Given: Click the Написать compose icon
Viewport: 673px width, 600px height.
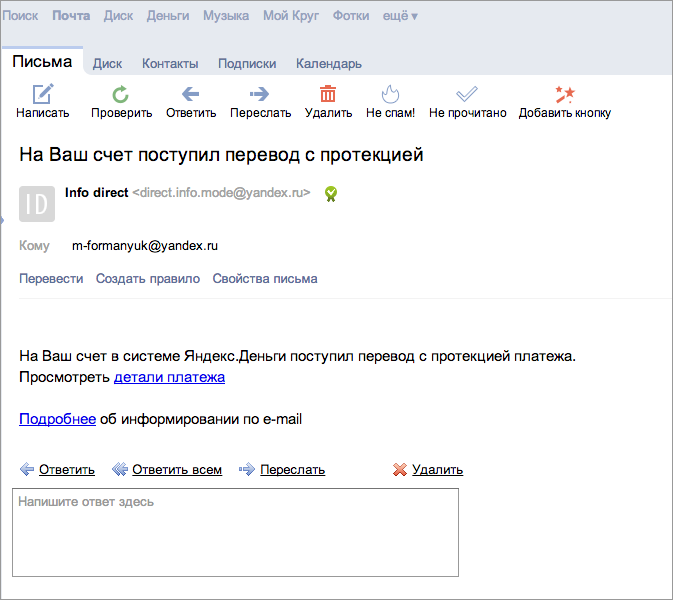Looking at the screenshot, I should click(43, 94).
